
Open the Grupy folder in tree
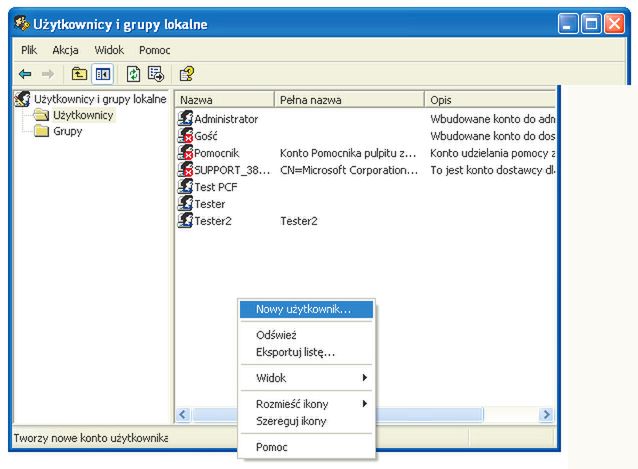pos(67,132)
